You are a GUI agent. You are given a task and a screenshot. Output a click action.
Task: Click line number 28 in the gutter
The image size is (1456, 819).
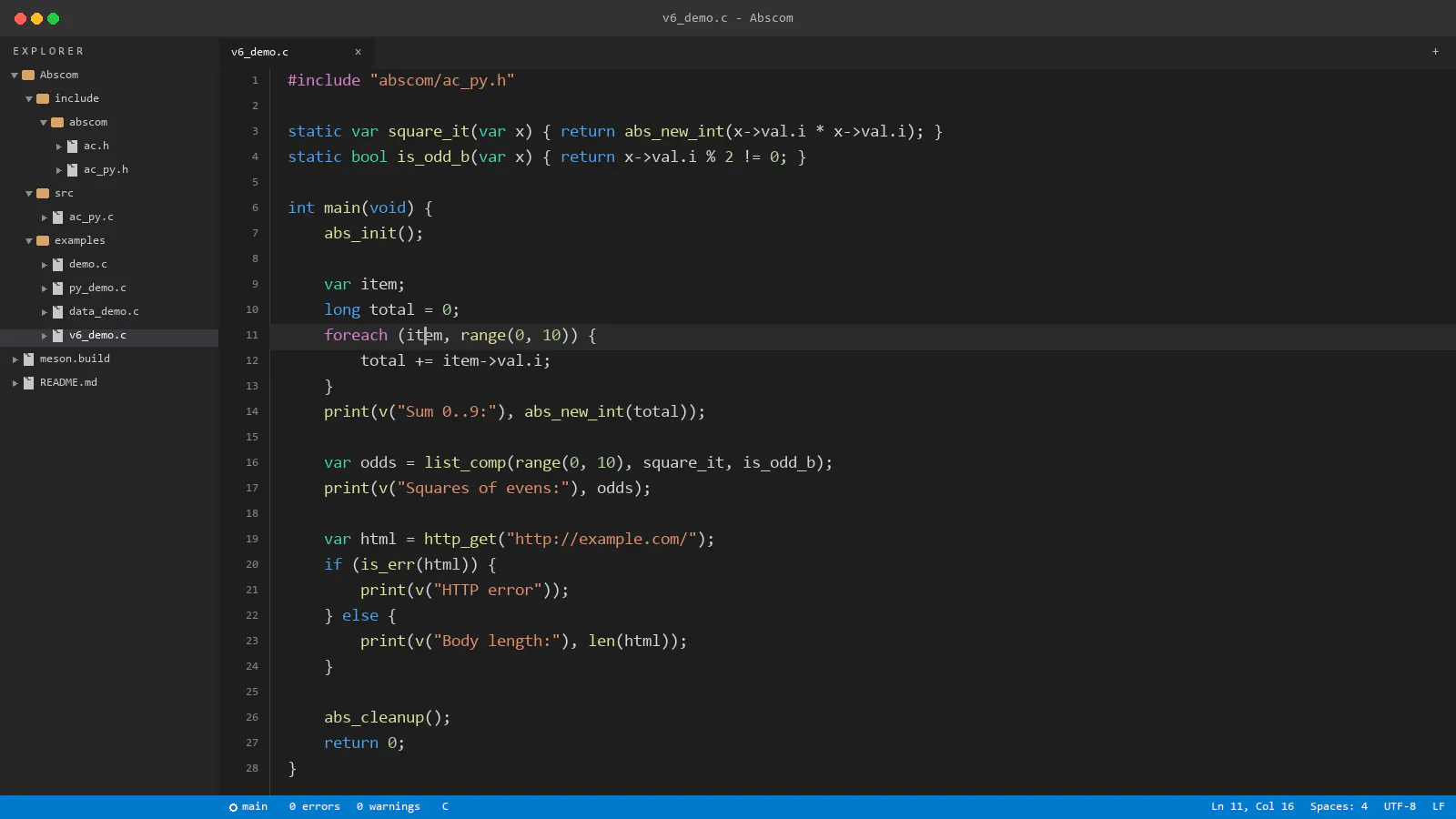(252, 768)
